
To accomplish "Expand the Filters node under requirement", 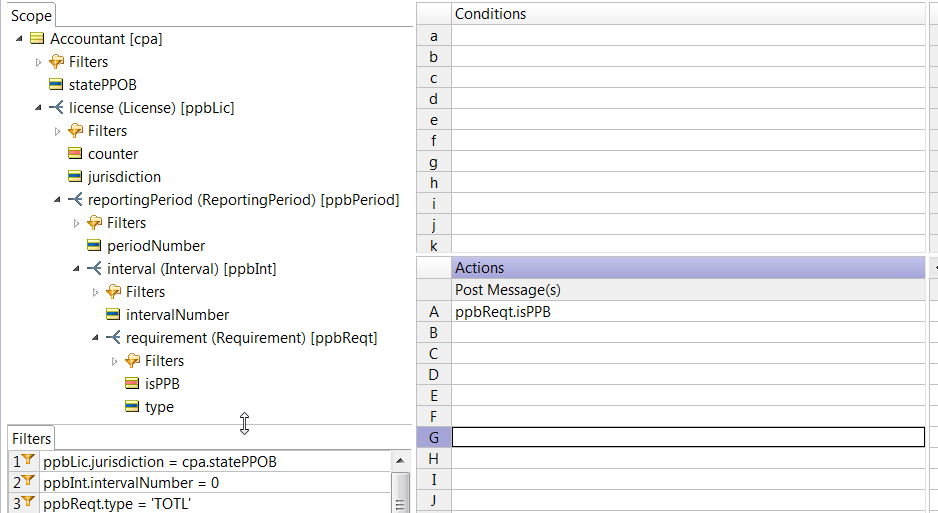I will point(115,361).
